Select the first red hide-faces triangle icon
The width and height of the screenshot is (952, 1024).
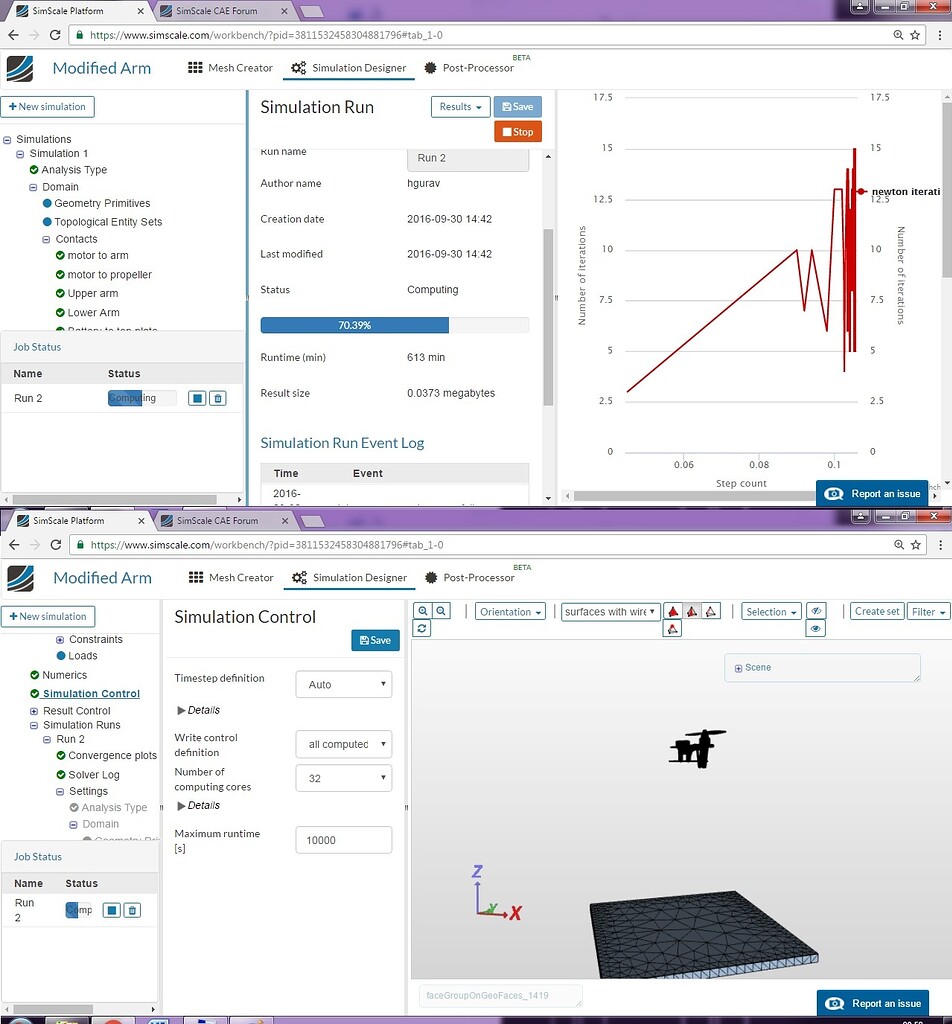tap(671, 611)
